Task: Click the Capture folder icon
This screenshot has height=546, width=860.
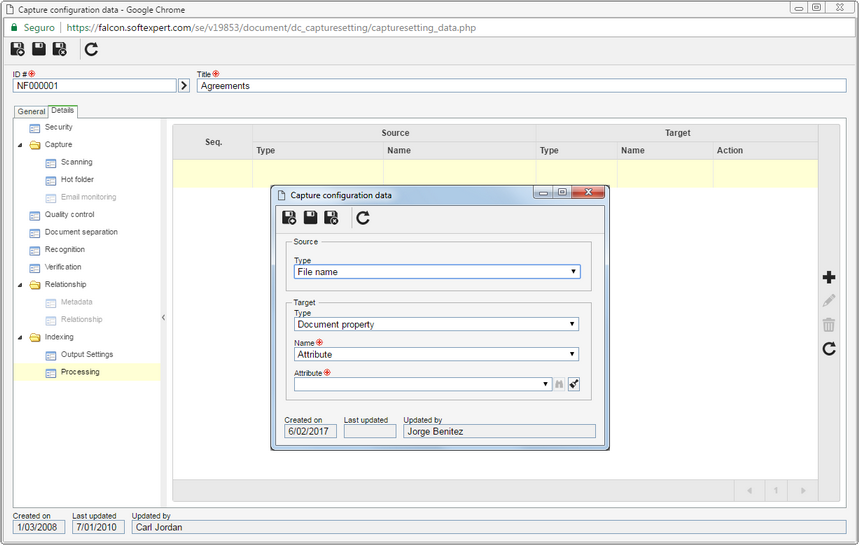Action: point(35,145)
